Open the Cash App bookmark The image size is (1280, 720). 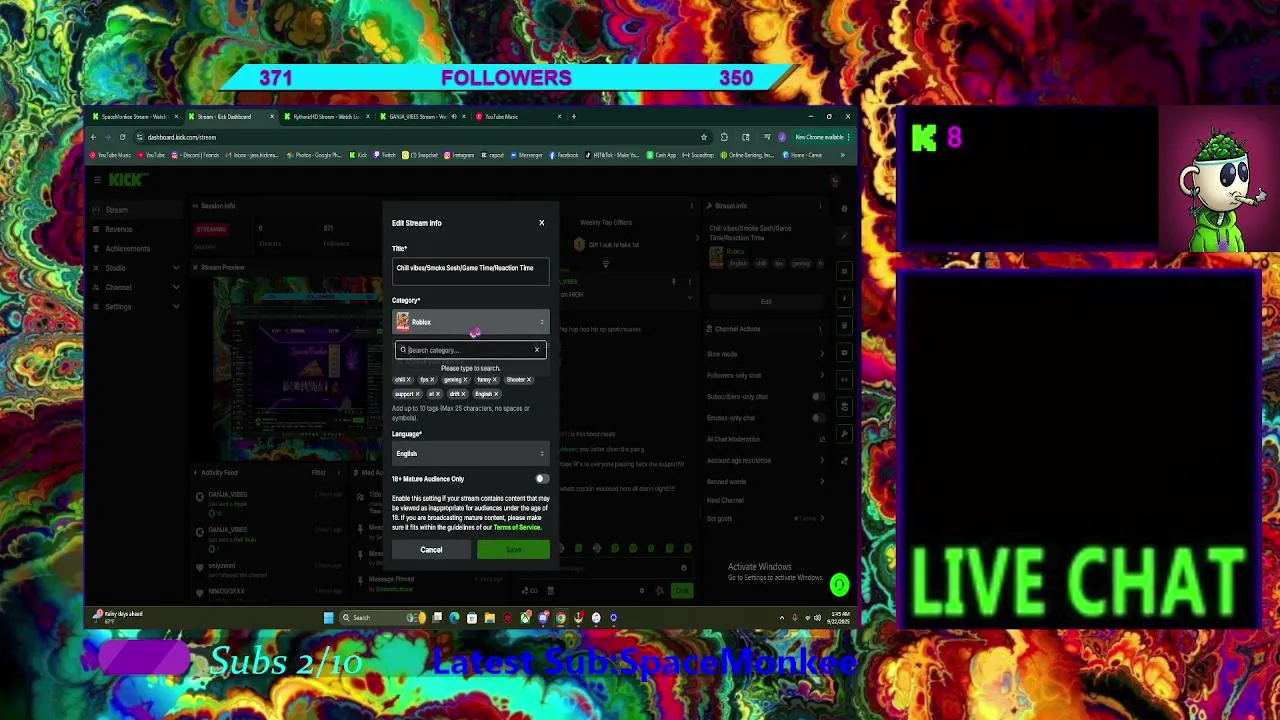(662, 155)
